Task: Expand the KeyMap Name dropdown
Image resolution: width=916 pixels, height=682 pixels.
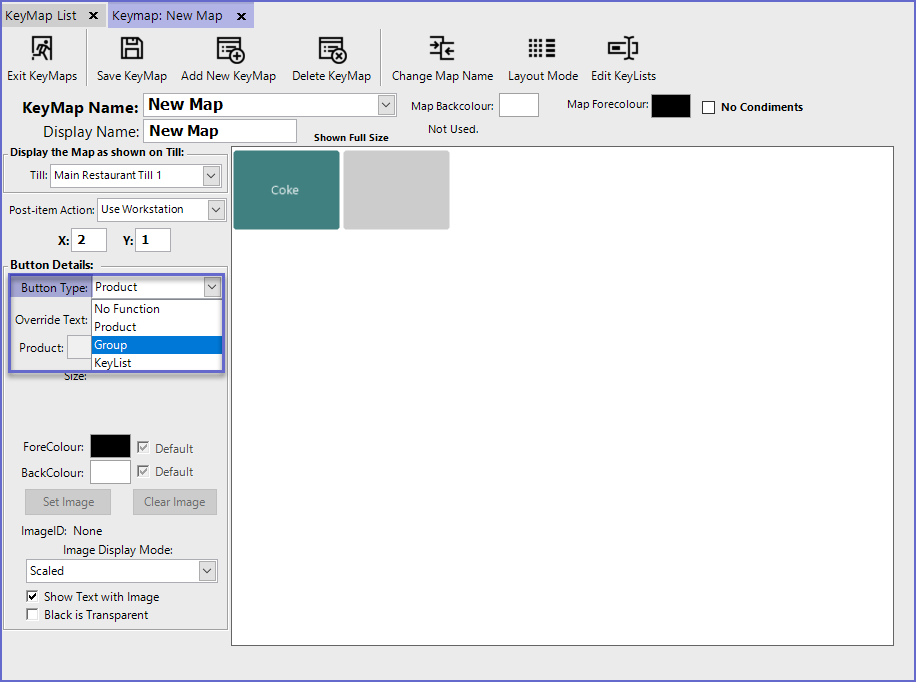Action: click(386, 105)
